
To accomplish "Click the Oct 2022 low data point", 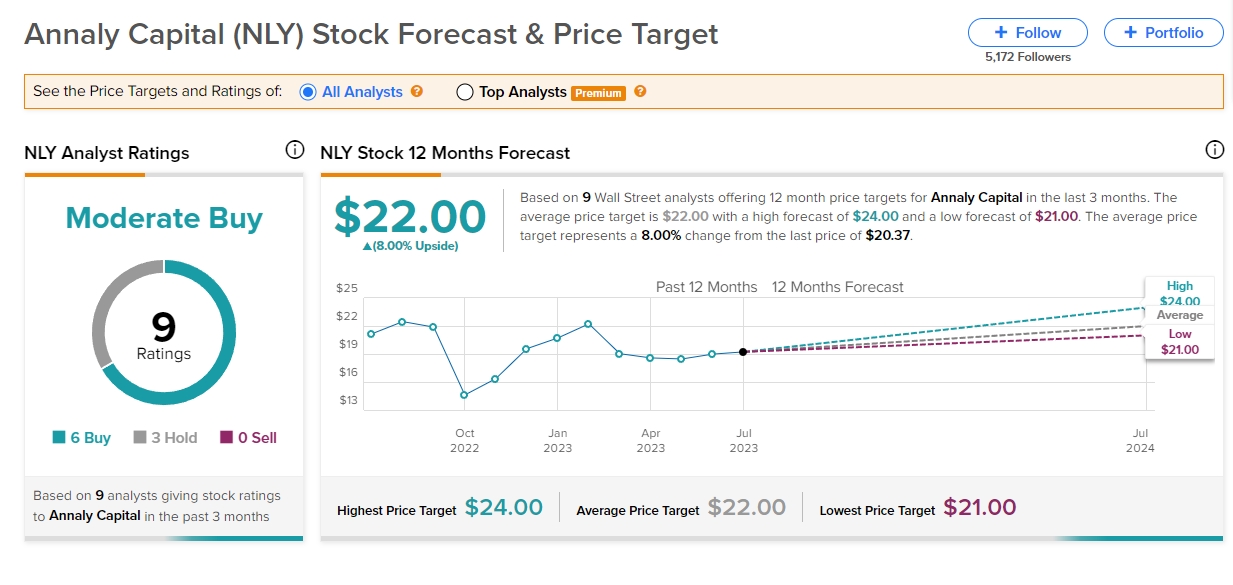I will [x=464, y=395].
